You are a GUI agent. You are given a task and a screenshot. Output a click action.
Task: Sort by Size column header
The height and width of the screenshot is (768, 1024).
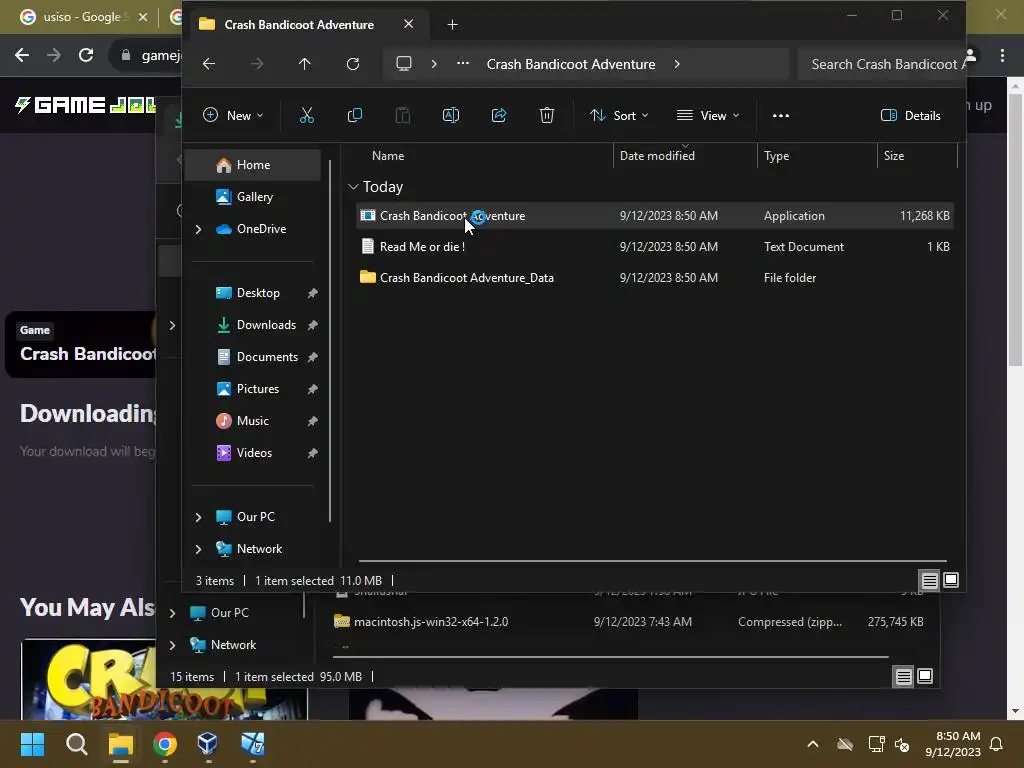click(x=894, y=155)
